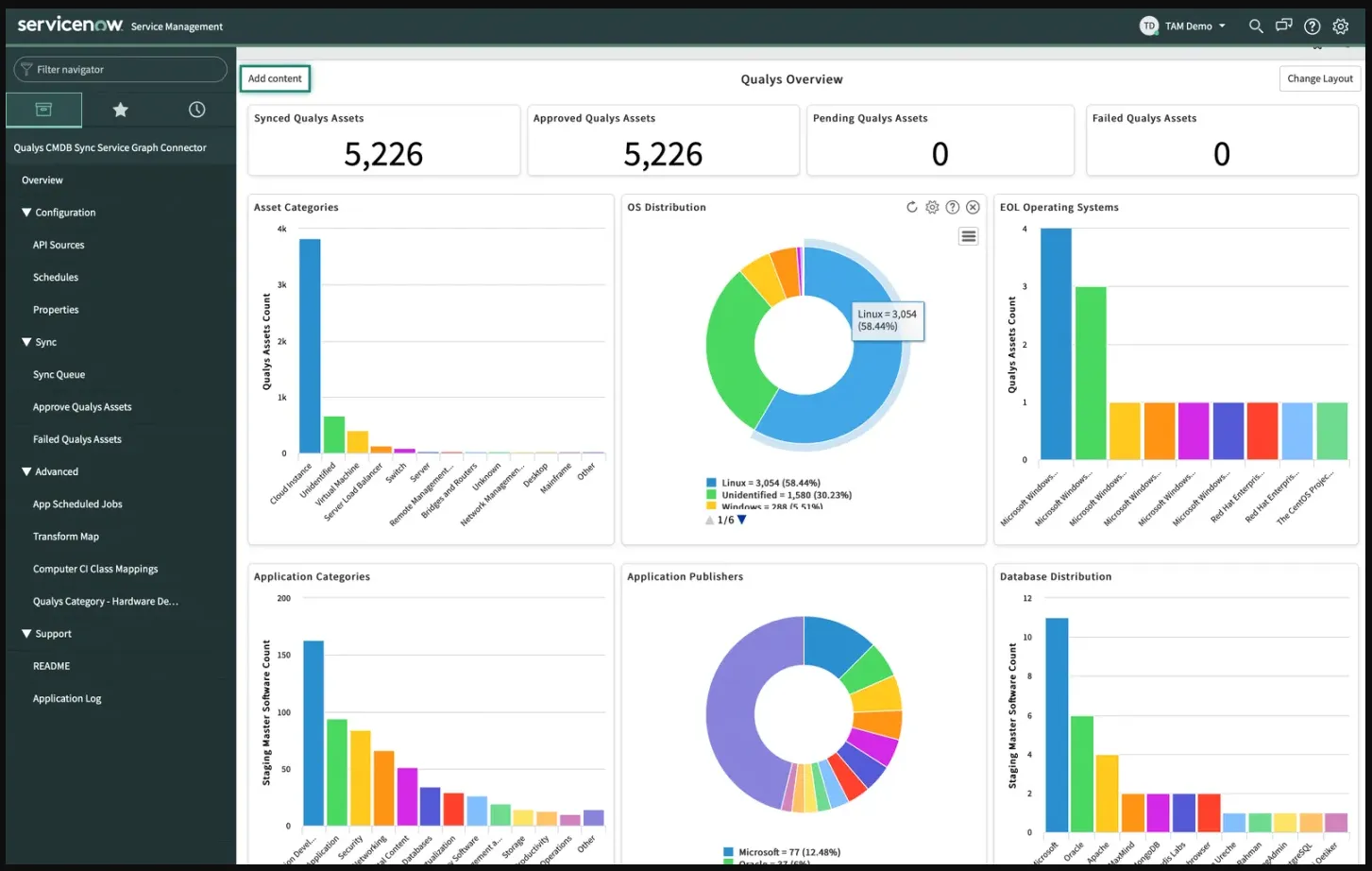
Task: Open the Connect chat sidebar icon
Action: pos(1283,26)
